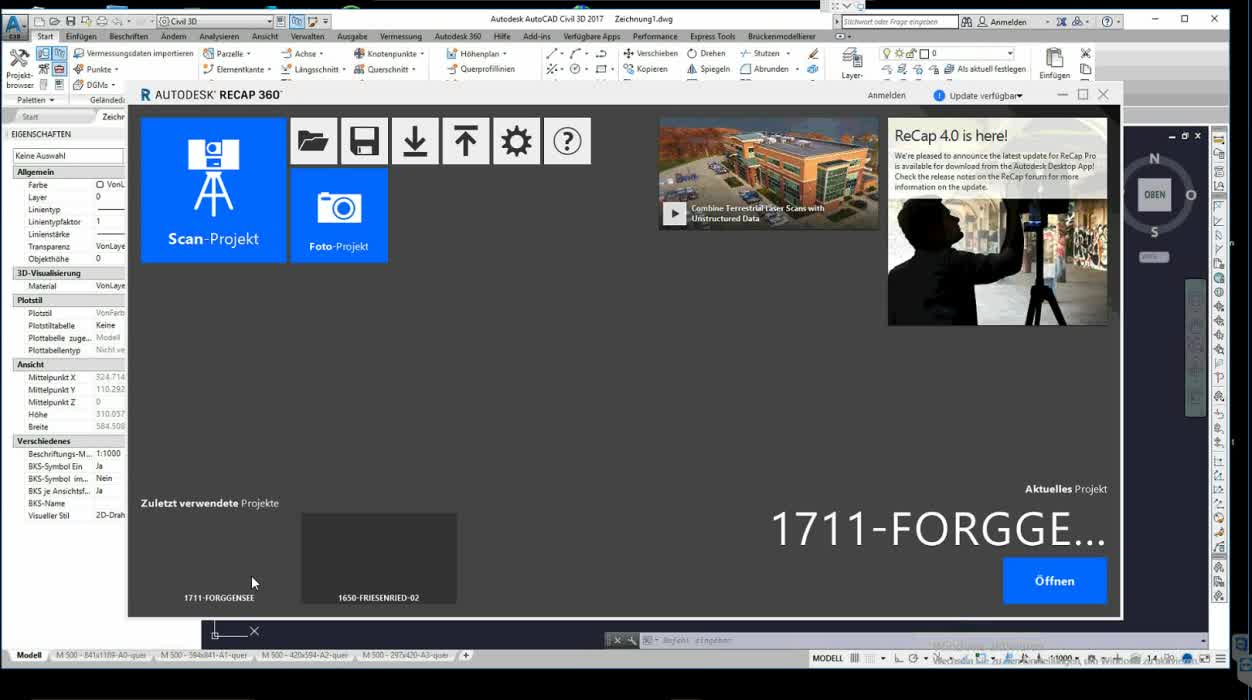1252x700 pixels.
Task: Expand the Parzelle dropdown
Action: point(248,54)
